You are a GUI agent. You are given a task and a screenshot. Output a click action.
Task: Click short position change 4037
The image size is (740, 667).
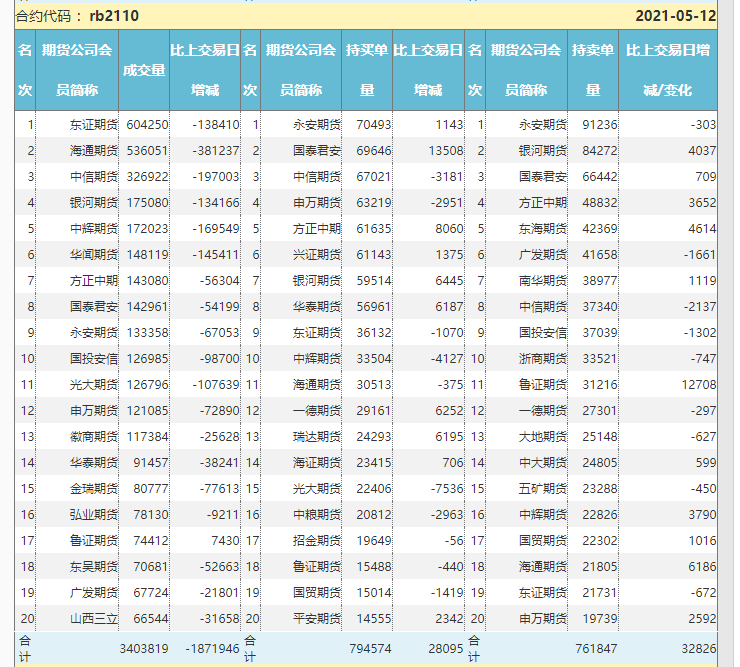pos(702,151)
